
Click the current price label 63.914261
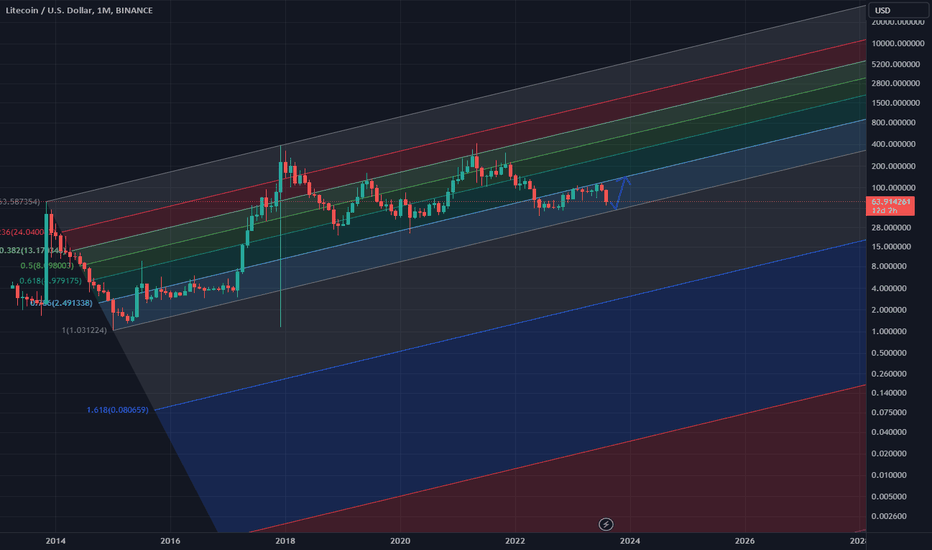(891, 206)
